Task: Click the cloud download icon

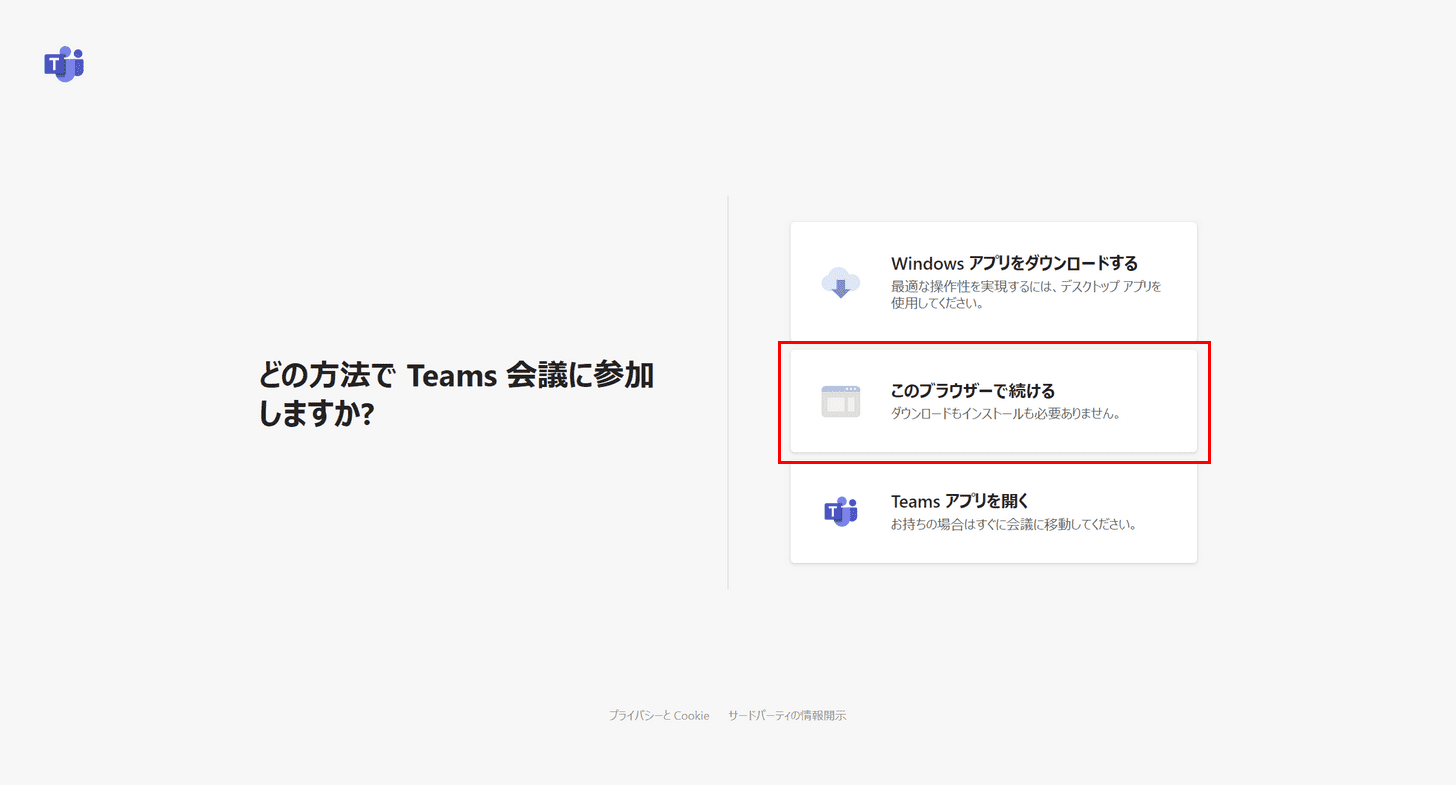Action: [840, 282]
